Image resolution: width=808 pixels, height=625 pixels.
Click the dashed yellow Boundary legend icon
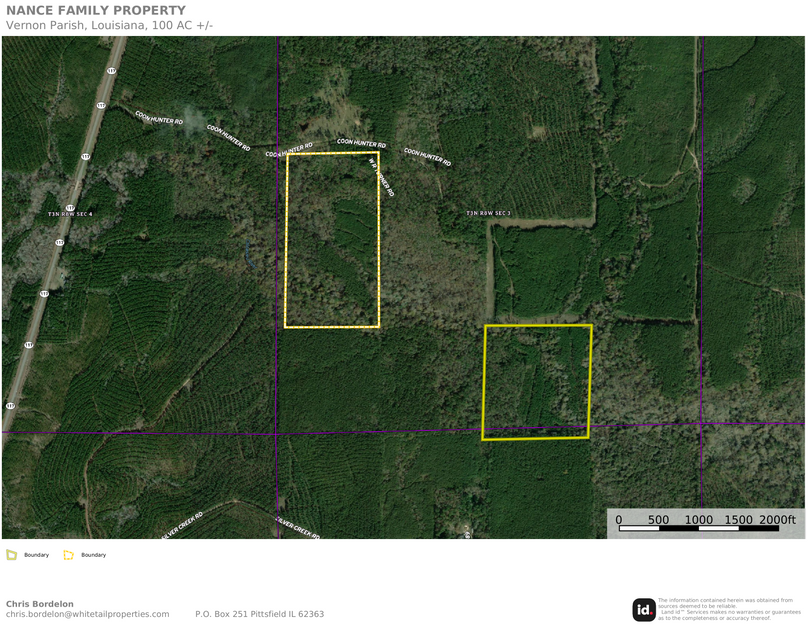tap(68, 554)
